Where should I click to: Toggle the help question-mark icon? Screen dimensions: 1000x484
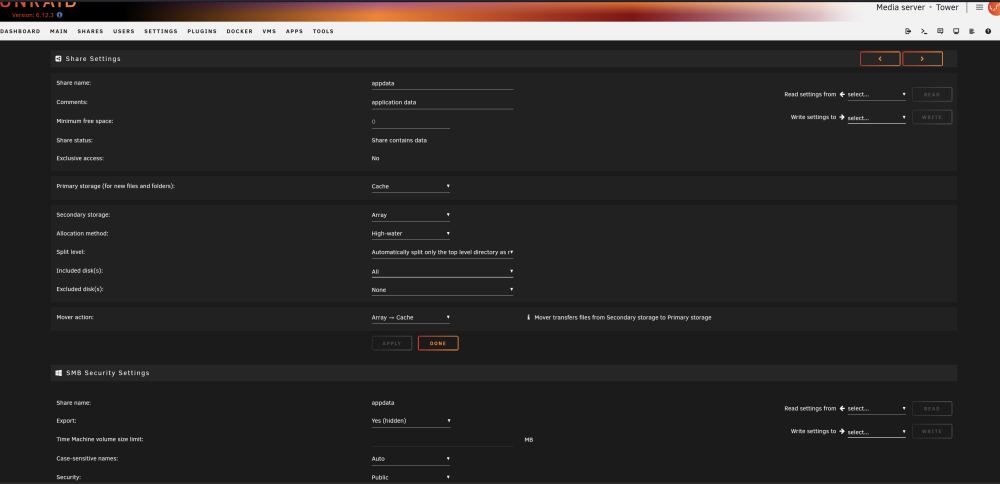coord(989,31)
